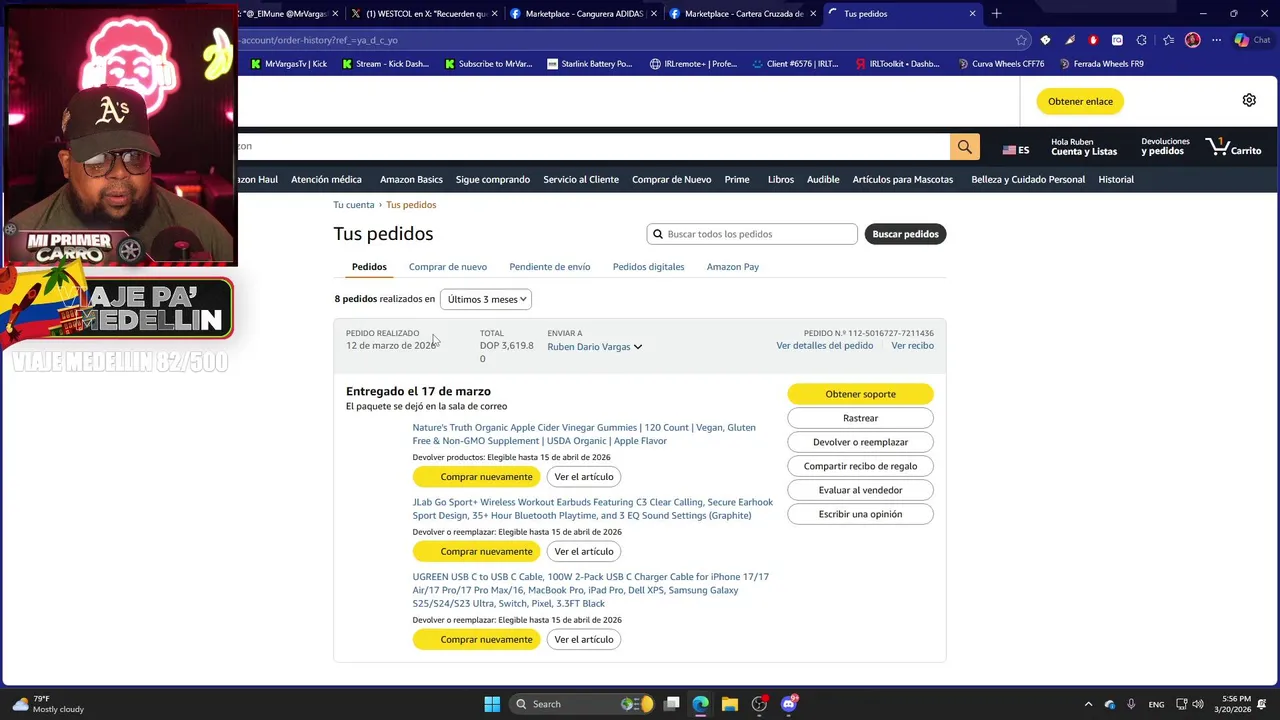Click Compartir recibo de regalo button
Image resolution: width=1280 pixels, height=720 pixels.
click(860, 466)
